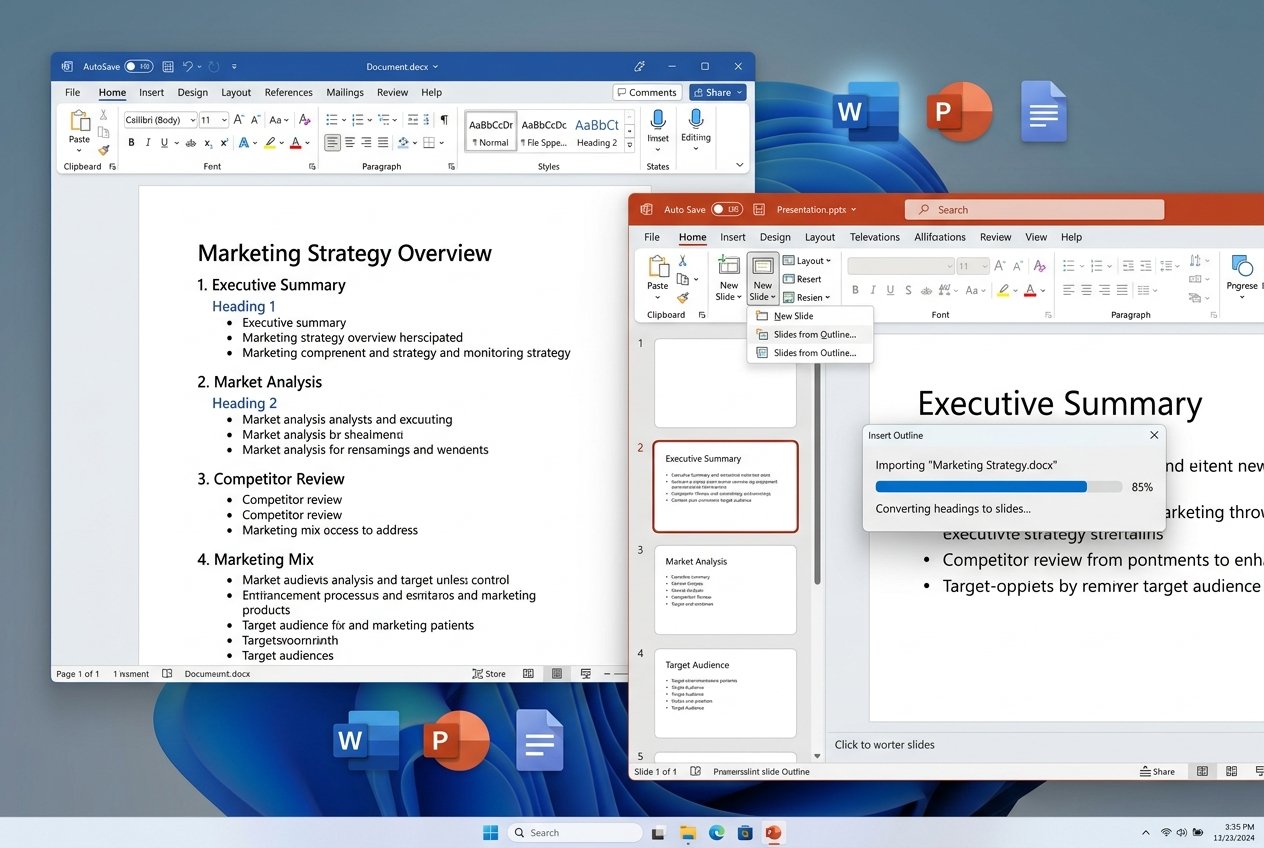Open the Layout dropdown in PowerPoint's Slides group
The height and width of the screenshot is (848, 1264).
[806, 261]
